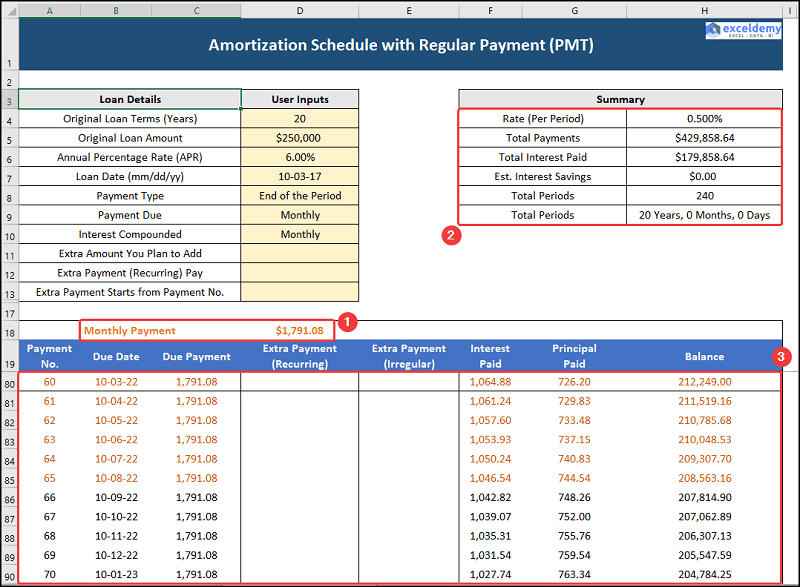Select interest paid 1,057.60

click(490, 420)
